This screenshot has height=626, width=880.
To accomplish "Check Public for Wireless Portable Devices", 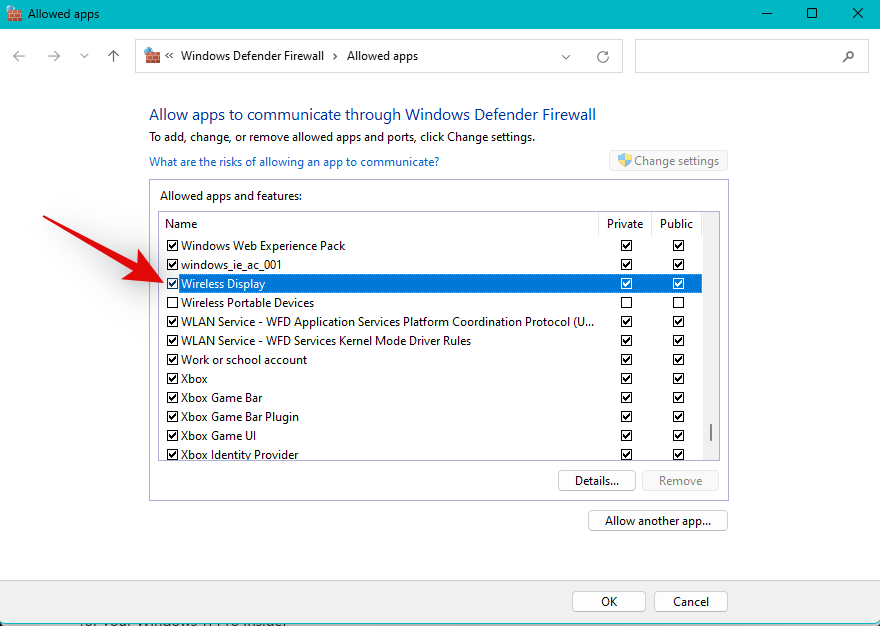I will [x=679, y=303].
